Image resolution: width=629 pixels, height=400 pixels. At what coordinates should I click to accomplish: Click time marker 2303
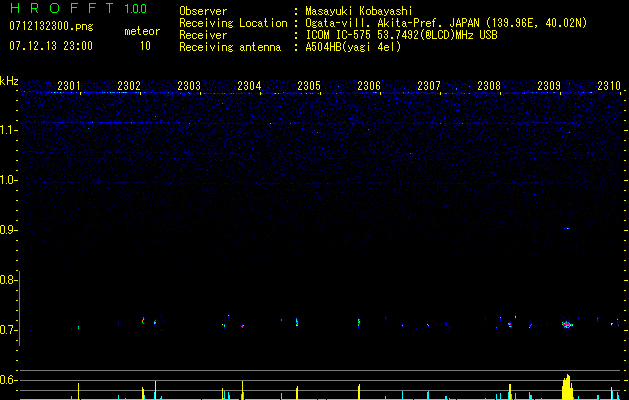point(189,85)
